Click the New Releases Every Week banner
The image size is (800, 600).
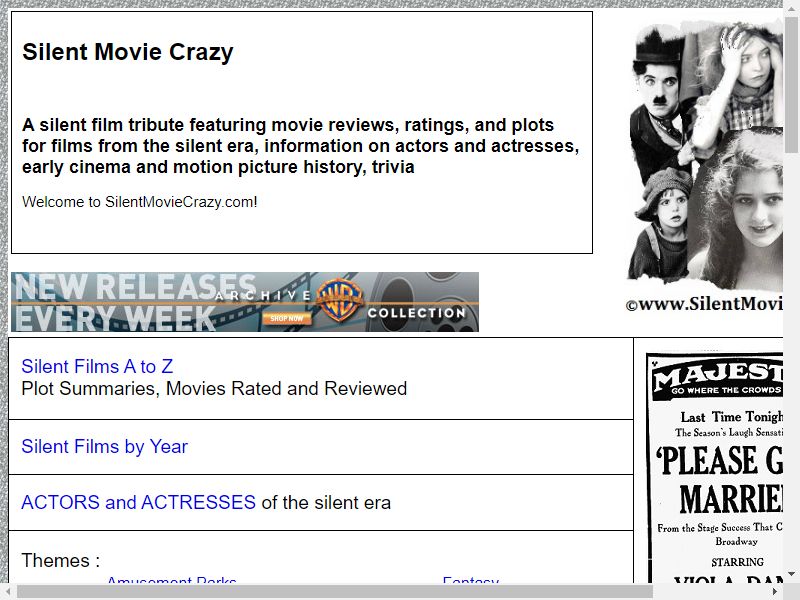coord(245,302)
